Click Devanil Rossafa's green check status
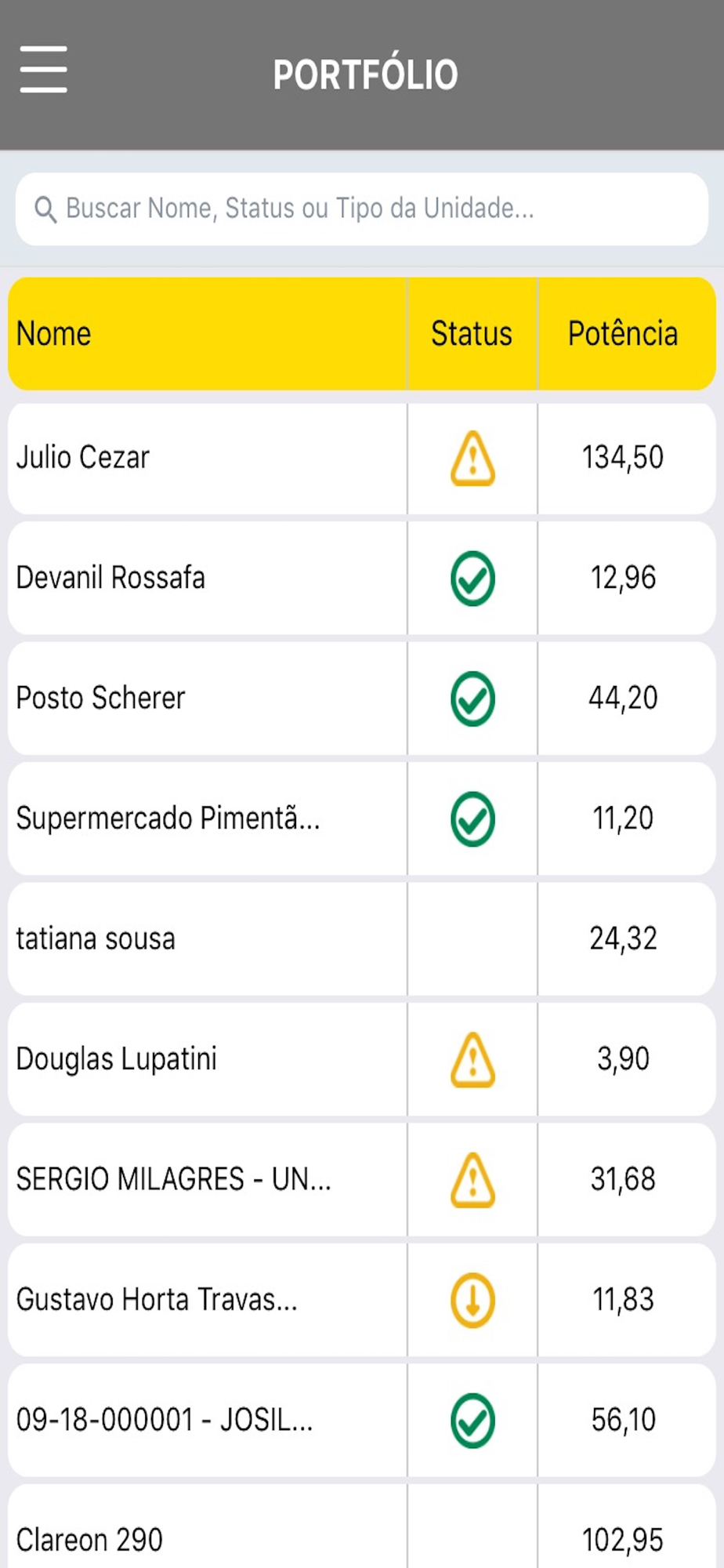 [472, 579]
